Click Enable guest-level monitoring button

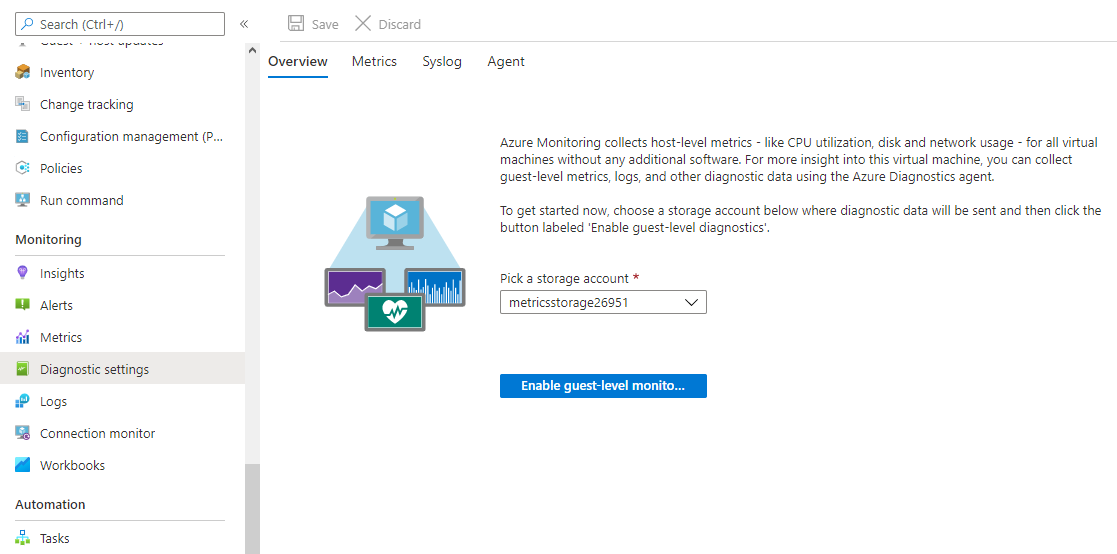[603, 386]
